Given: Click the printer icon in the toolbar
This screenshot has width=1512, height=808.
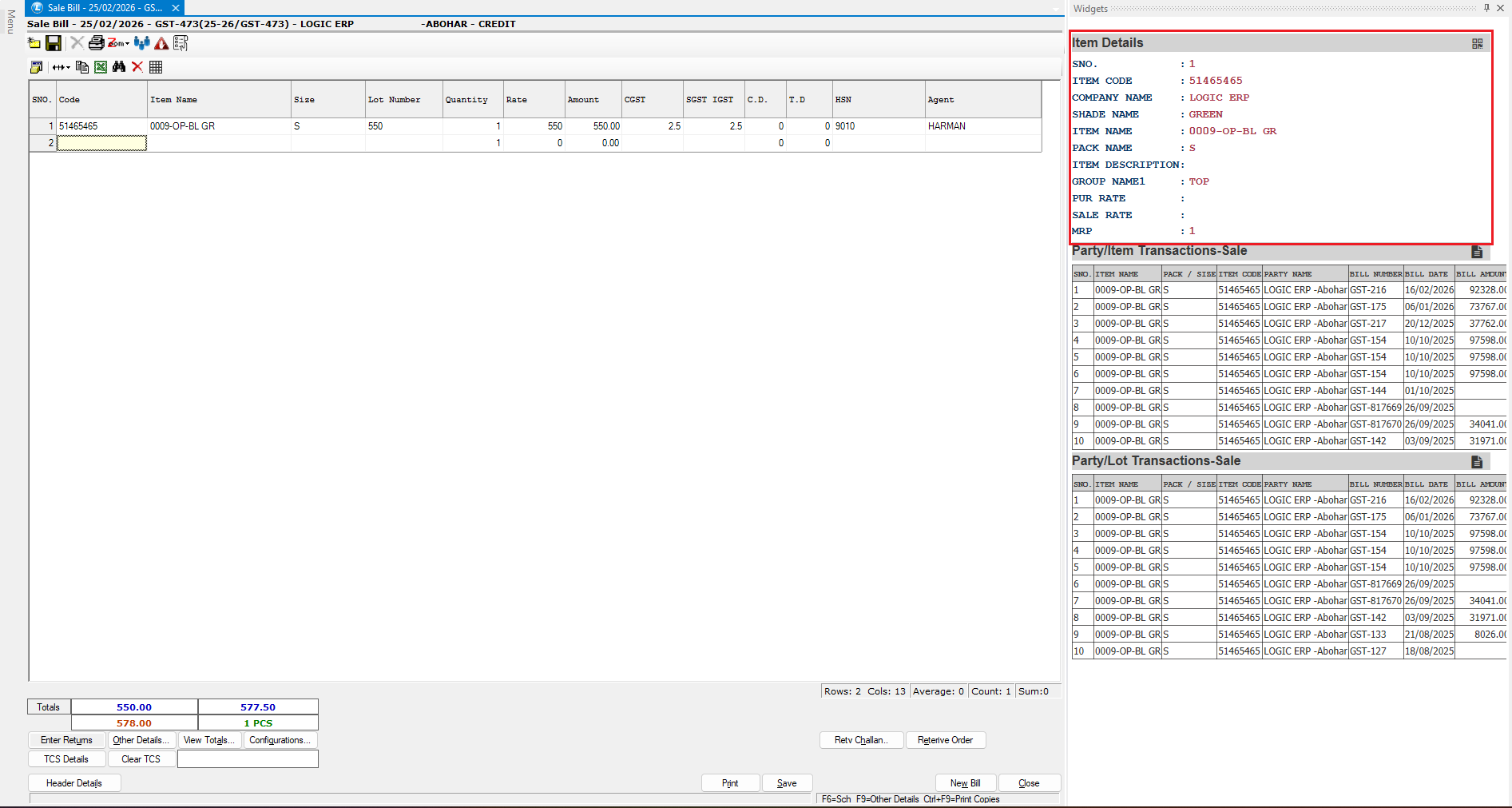Looking at the screenshot, I should (x=96, y=43).
